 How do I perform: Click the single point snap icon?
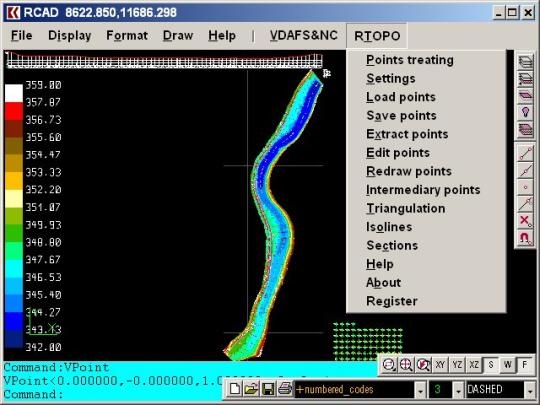525,187
